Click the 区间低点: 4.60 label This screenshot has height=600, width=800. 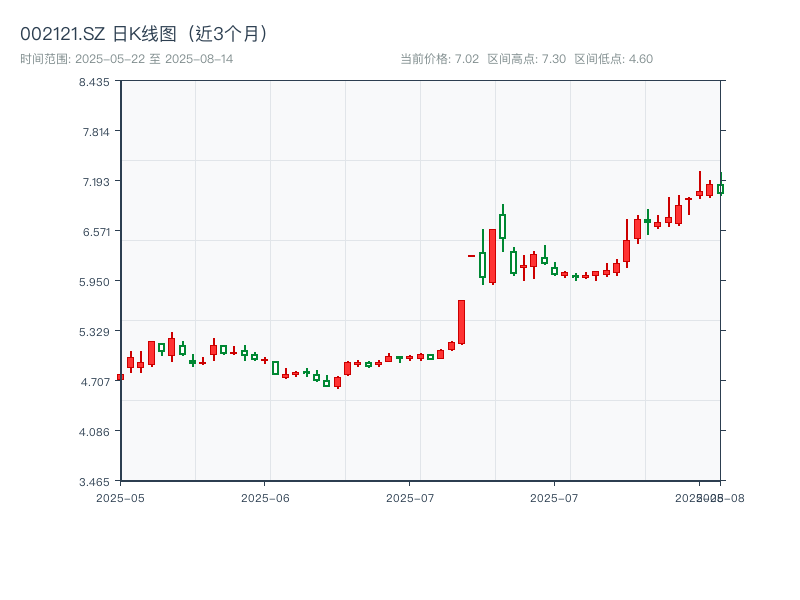pyautogui.click(x=614, y=59)
